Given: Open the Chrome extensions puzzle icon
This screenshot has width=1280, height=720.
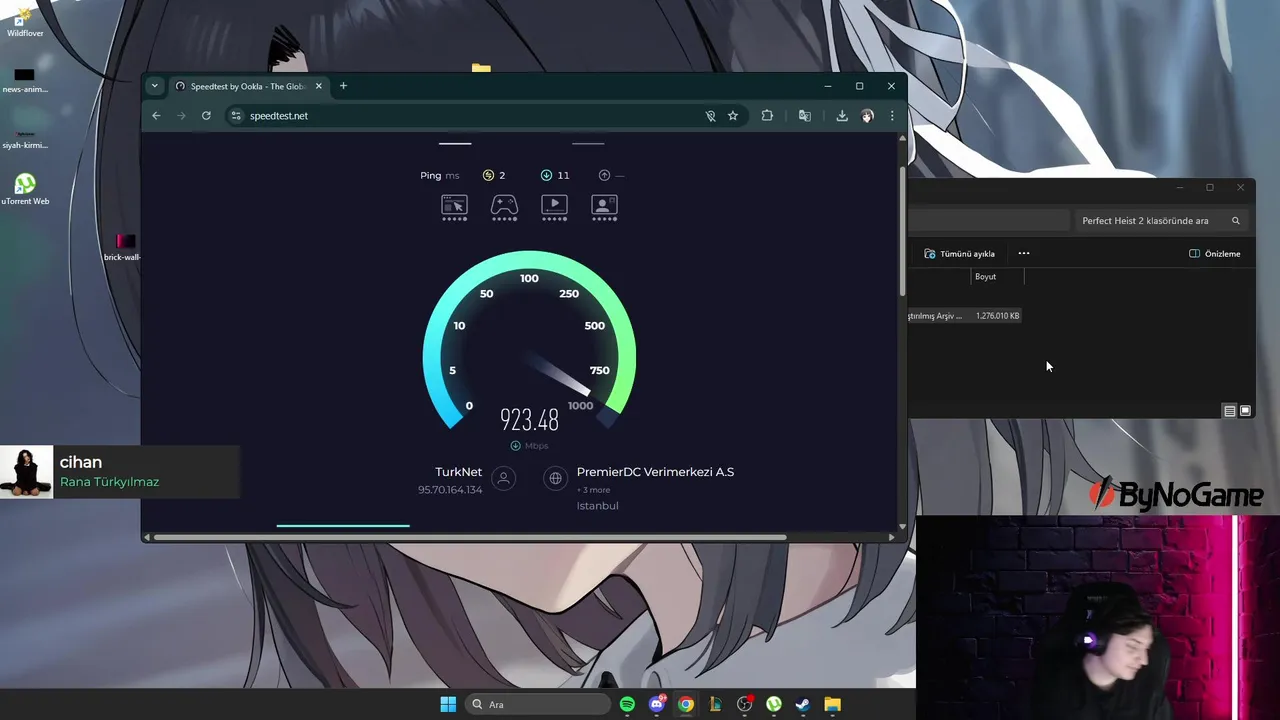Looking at the screenshot, I should (x=767, y=116).
